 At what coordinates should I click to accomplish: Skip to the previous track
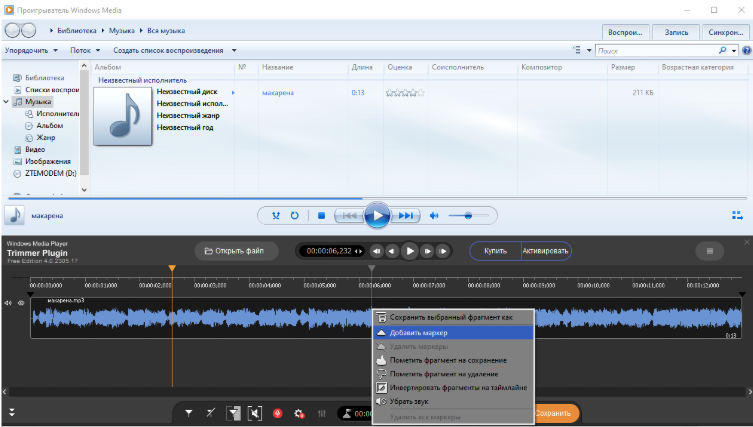(x=349, y=216)
